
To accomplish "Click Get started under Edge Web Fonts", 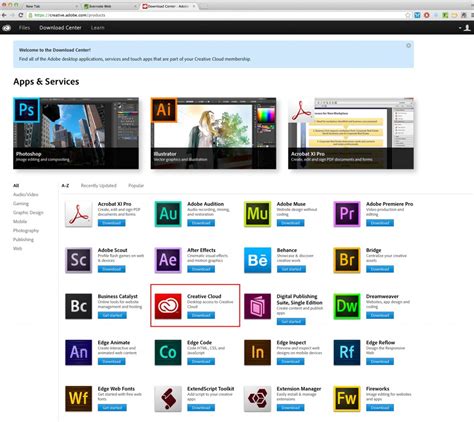I will (x=112, y=408).
